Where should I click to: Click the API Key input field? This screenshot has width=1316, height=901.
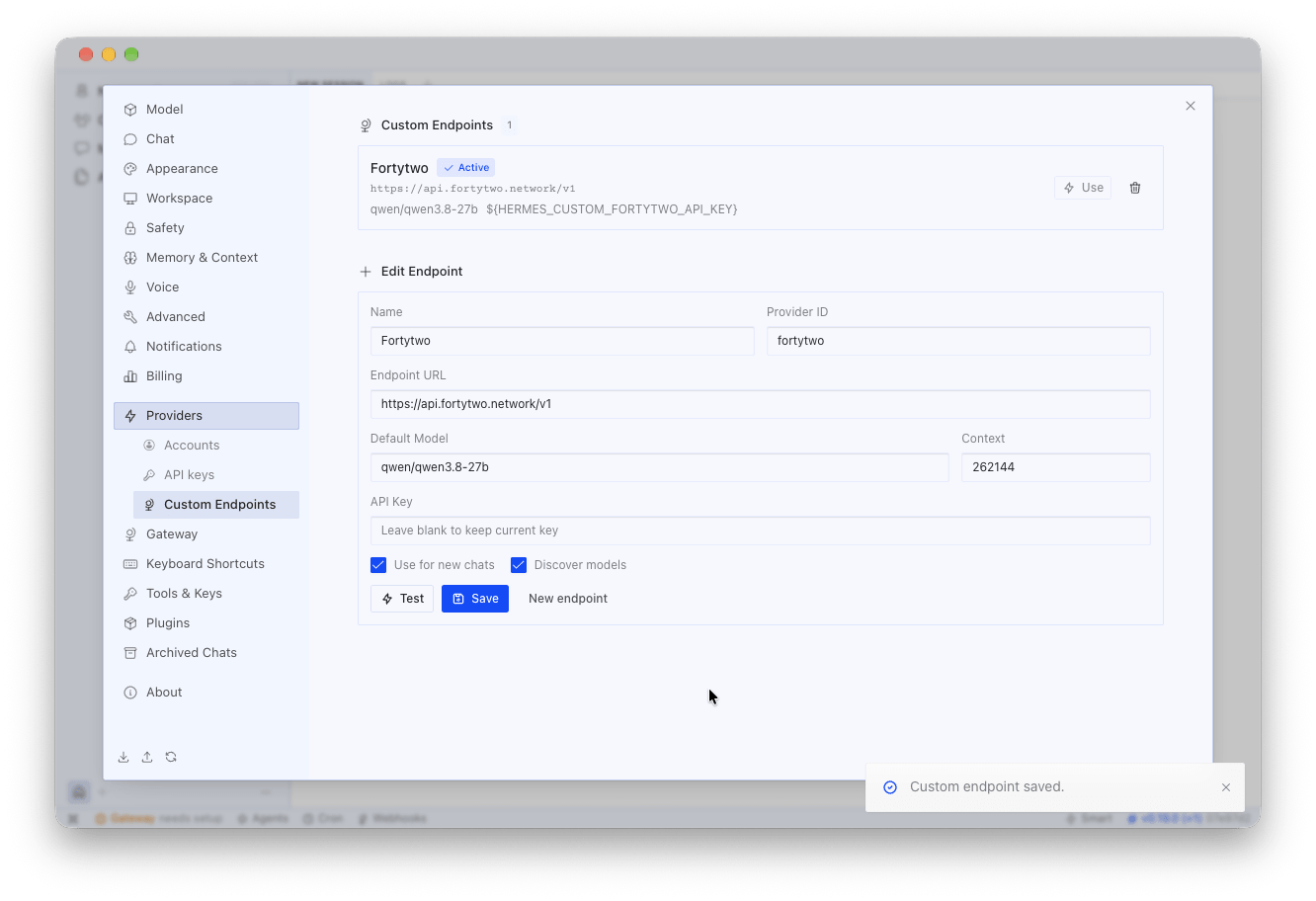pyautogui.click(x=761, y=531)
